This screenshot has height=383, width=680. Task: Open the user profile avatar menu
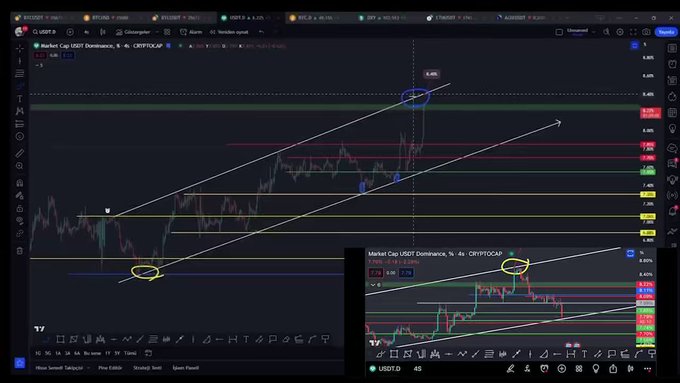coord(20,32)
